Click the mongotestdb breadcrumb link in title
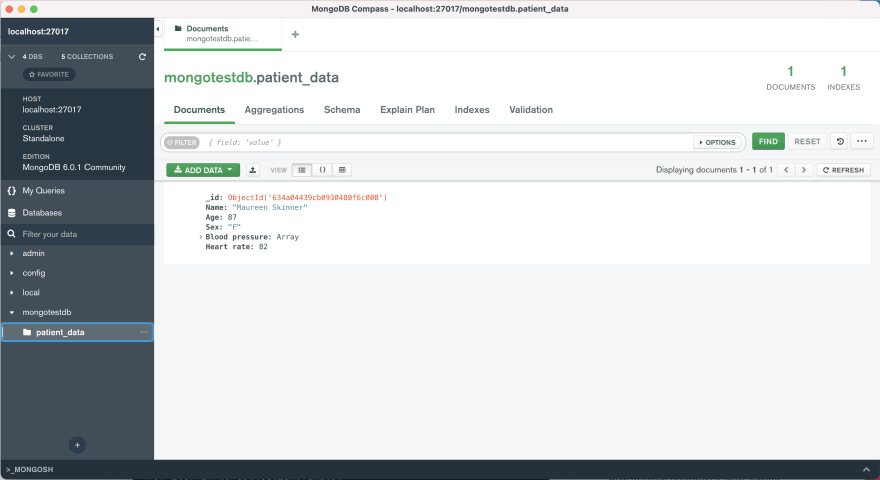 [208, 77]
